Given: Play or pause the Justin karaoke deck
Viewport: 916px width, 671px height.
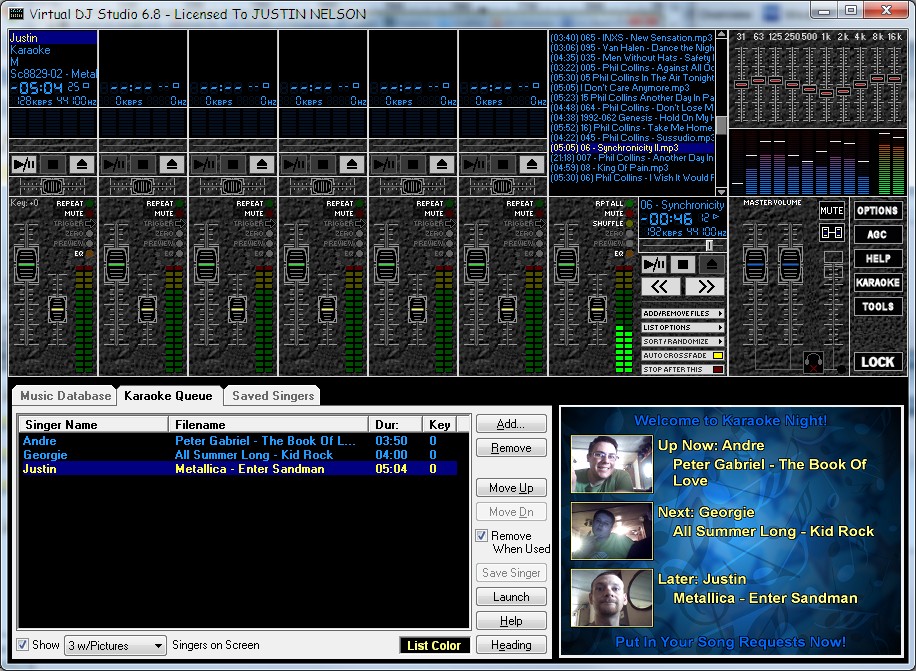Looking at the screenshot, I should pyautogui.click(x=24, y=165).
